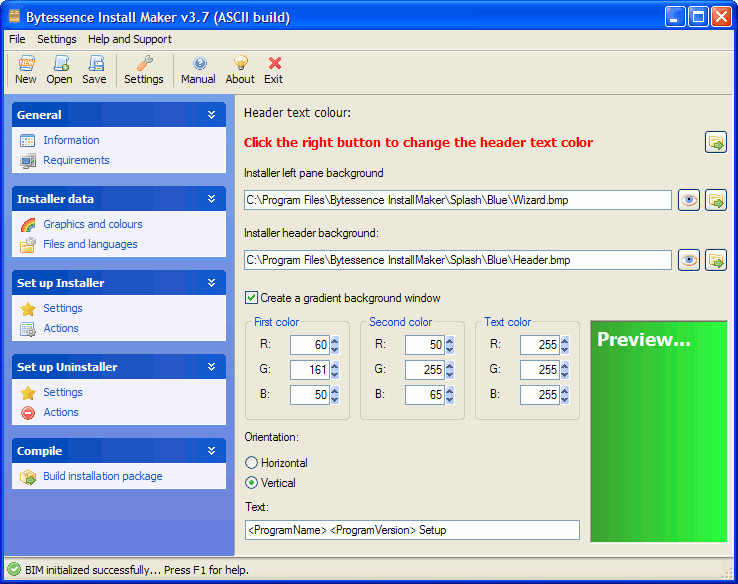This screenshot has width=738, height=584.
Task: Click the header text color browse button
Action: [715, 142]
